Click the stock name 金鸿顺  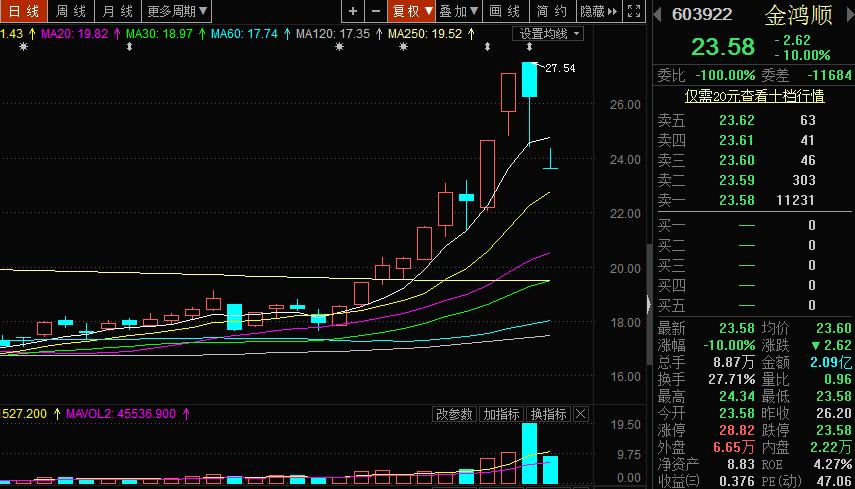pyautogui.click(x=798, y=15)
